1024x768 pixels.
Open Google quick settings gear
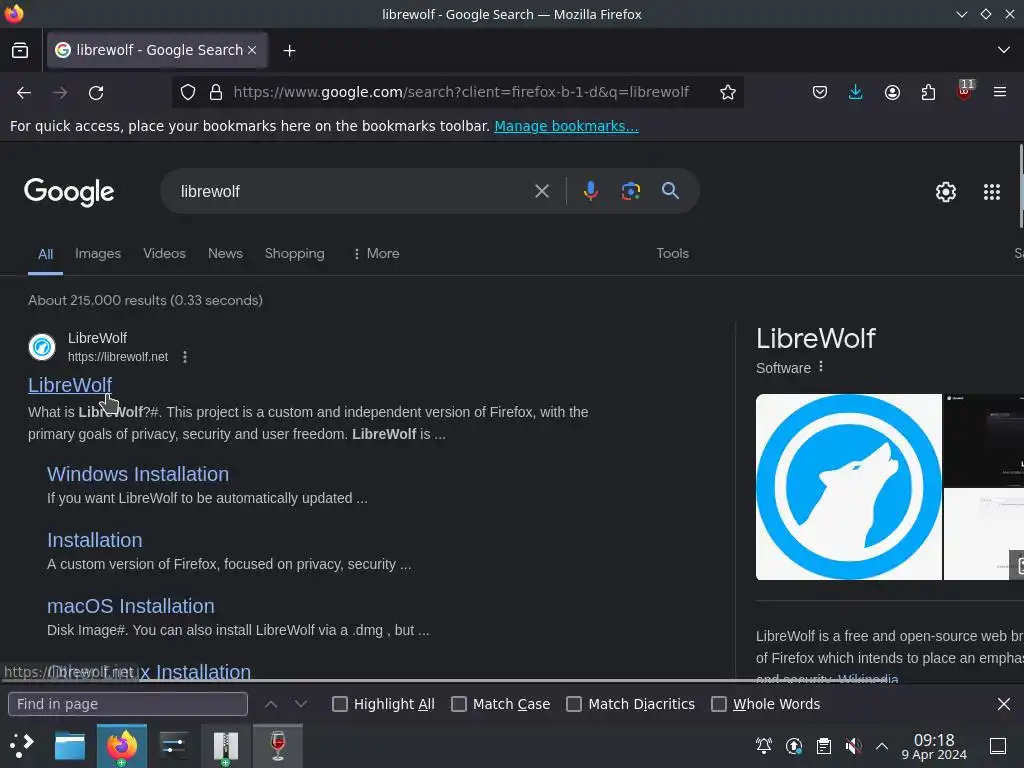click(946, 192)
